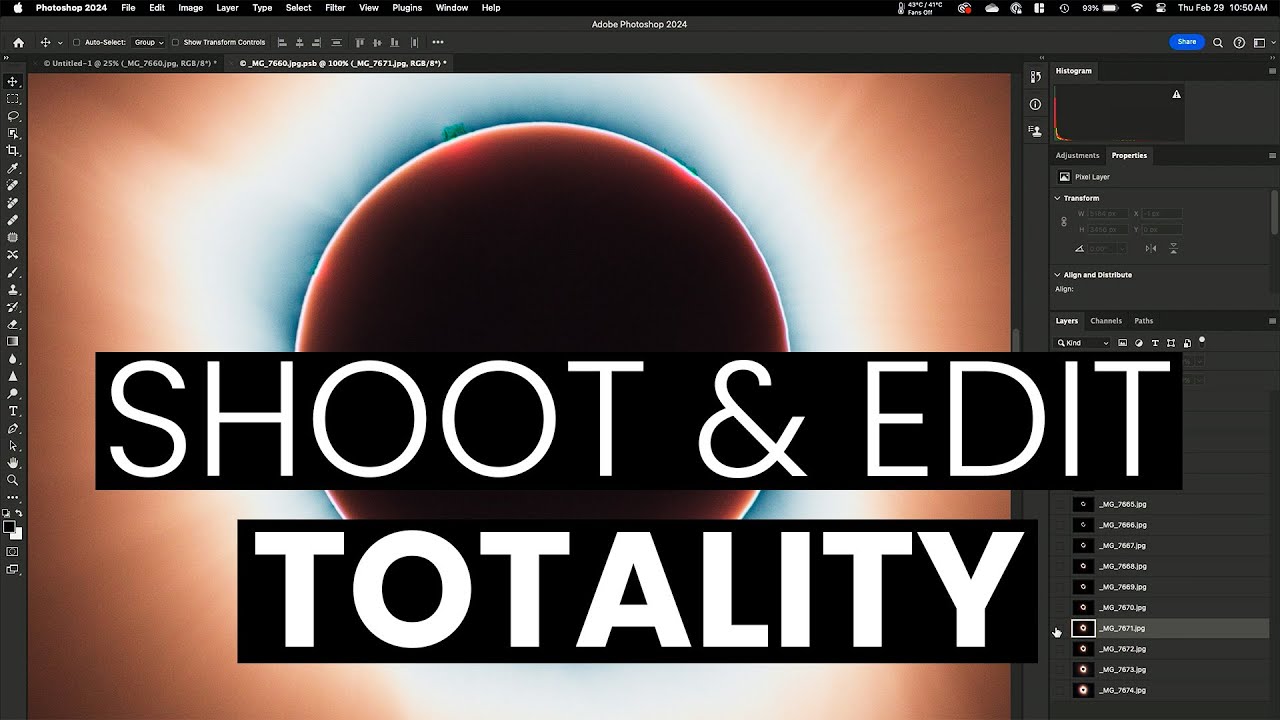Toggle visibility of _MG_7672.jpg layer
The image size is (1280, 720).
click(x=1060, y=649)
